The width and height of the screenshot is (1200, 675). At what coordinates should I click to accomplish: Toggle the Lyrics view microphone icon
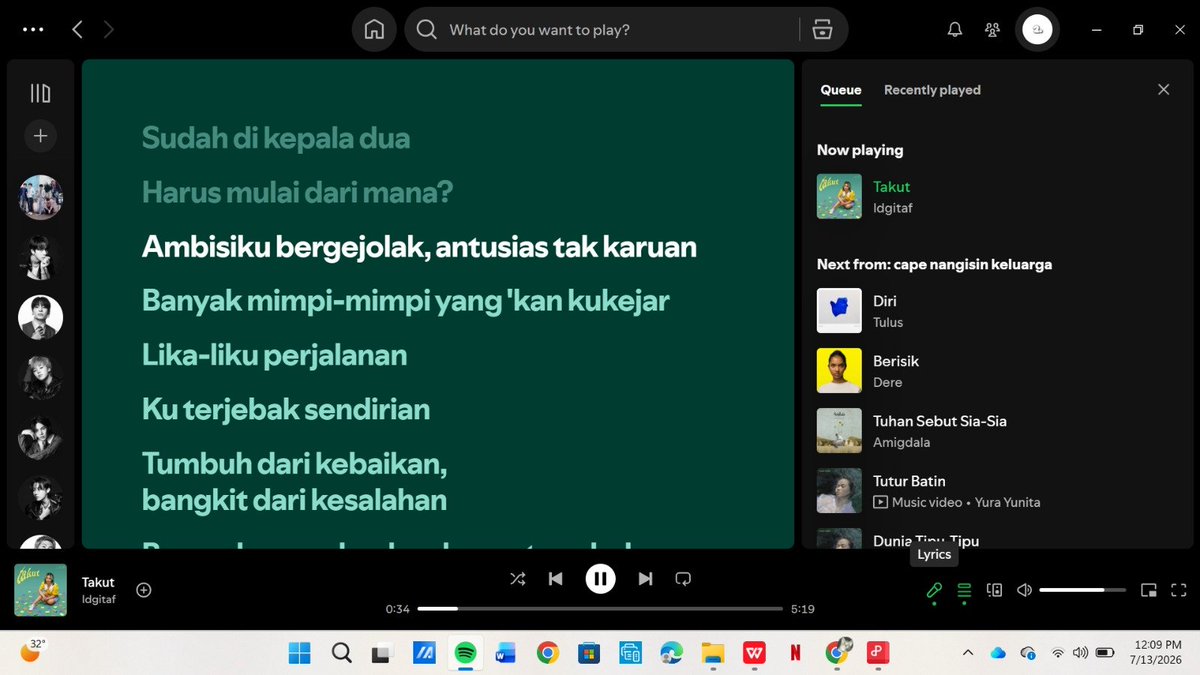(x=934, y=590)
